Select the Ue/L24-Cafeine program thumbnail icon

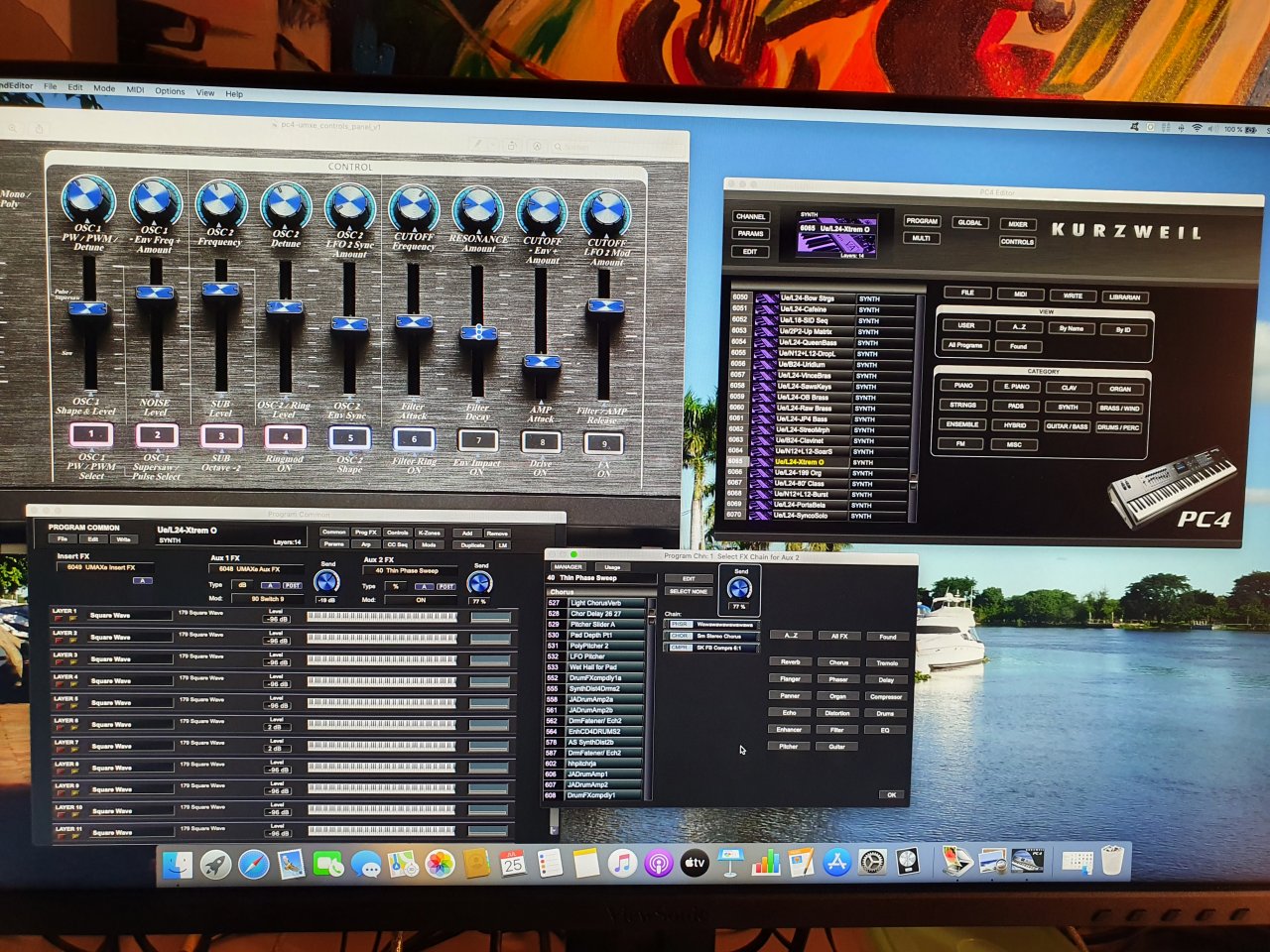click(766, 309)
